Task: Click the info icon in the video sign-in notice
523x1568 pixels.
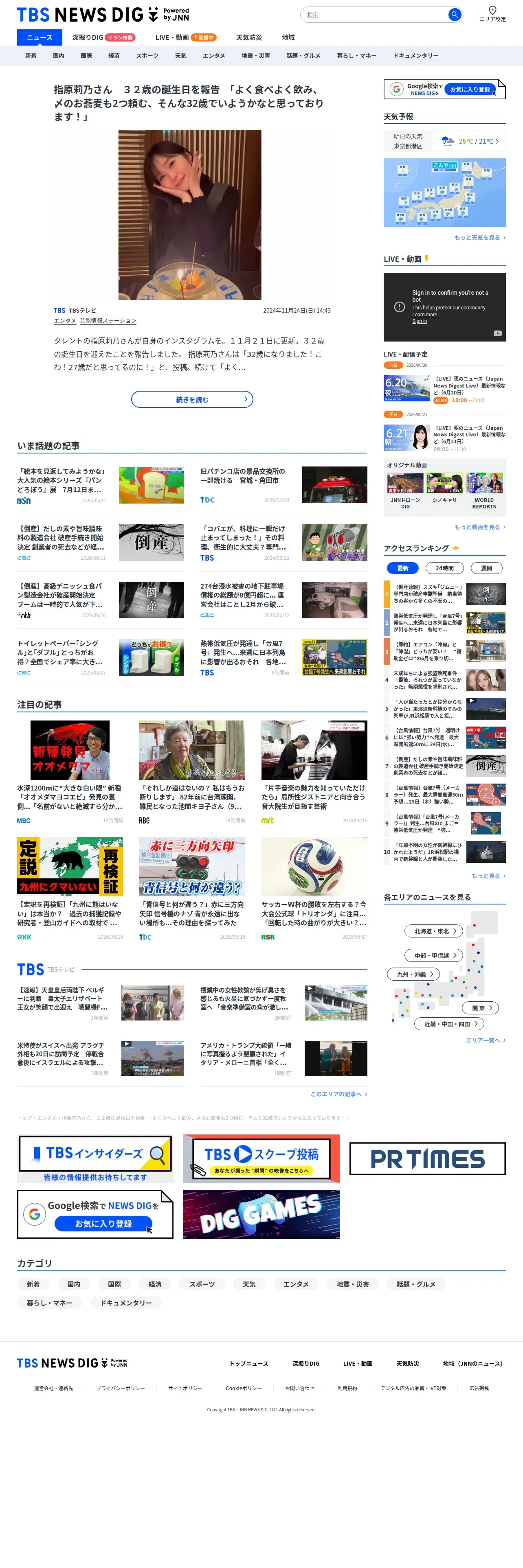Action: (x=400, y=307)
